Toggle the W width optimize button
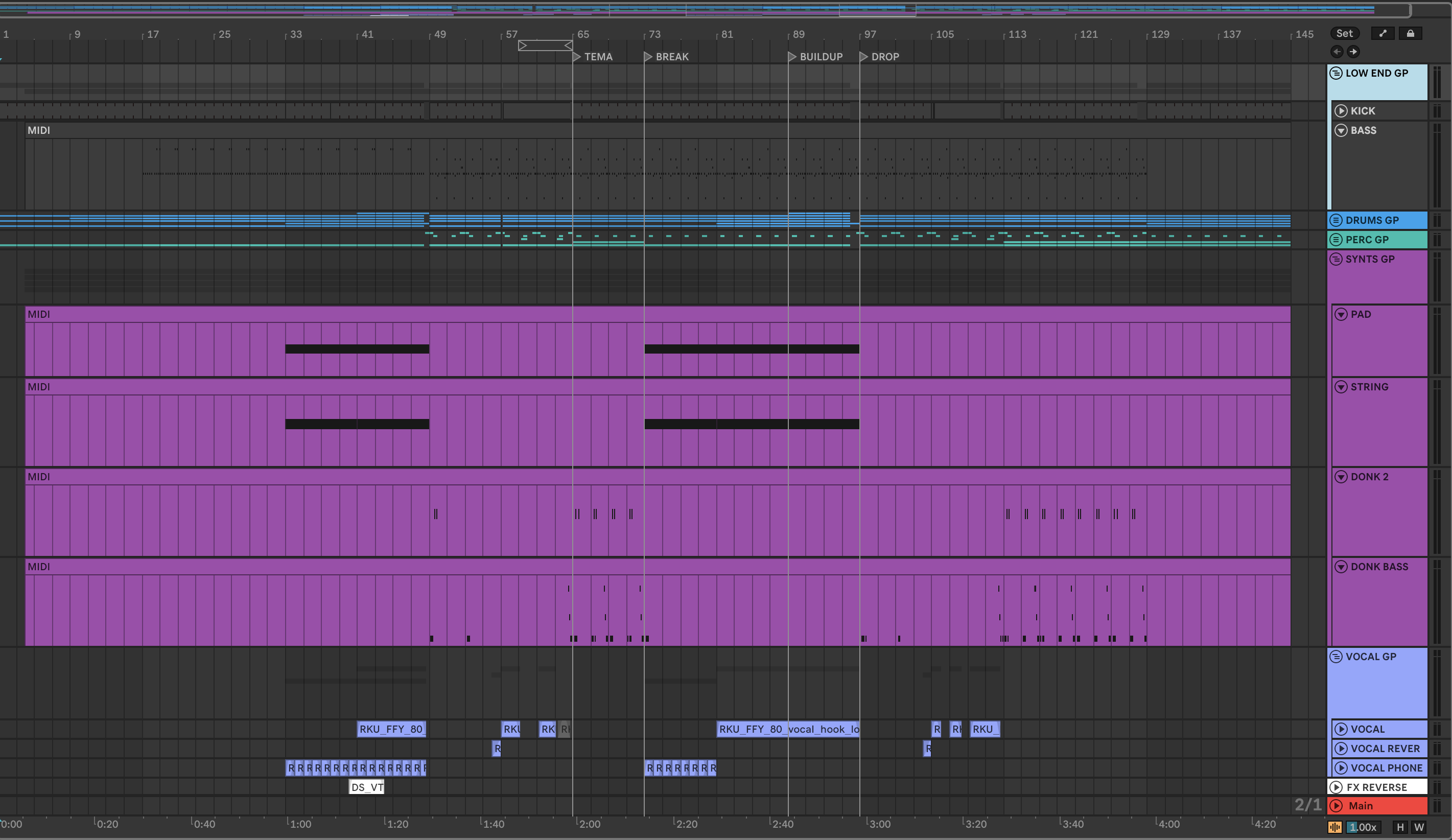The width and height of the screenshot is (1452, 840). [x=1419, y=827]
